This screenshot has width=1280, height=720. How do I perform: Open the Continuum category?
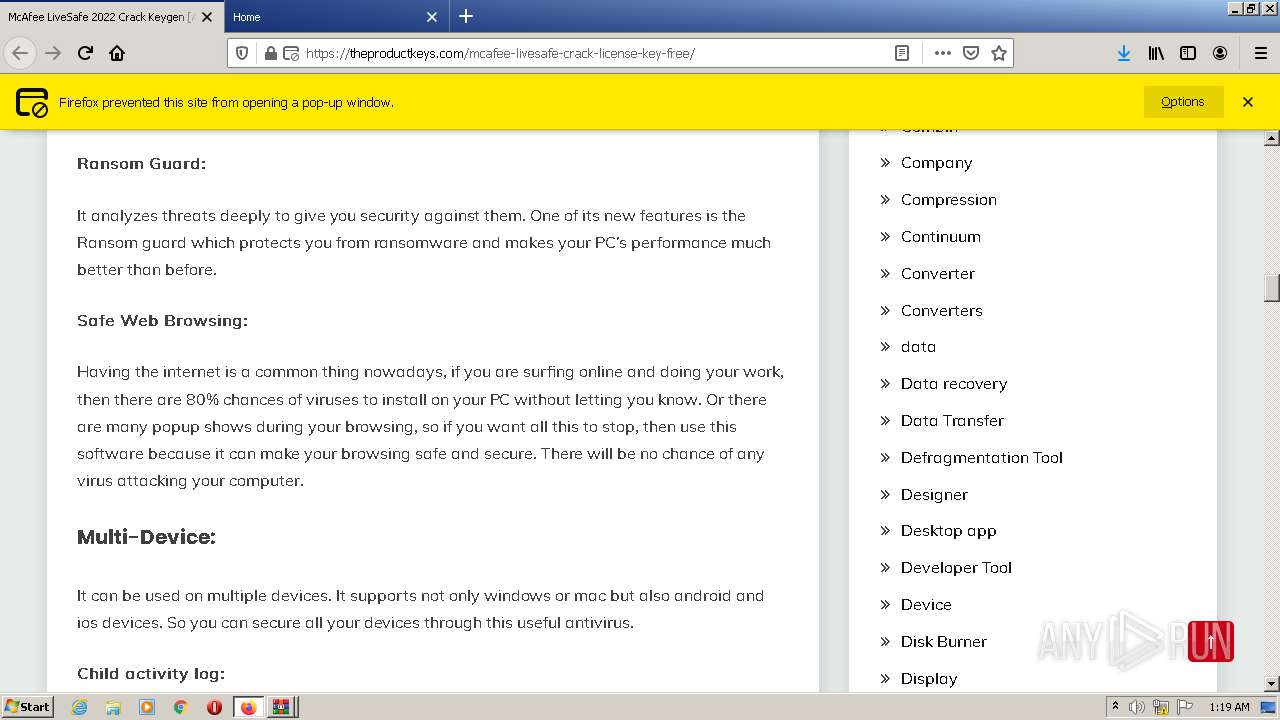click(940, 237)
